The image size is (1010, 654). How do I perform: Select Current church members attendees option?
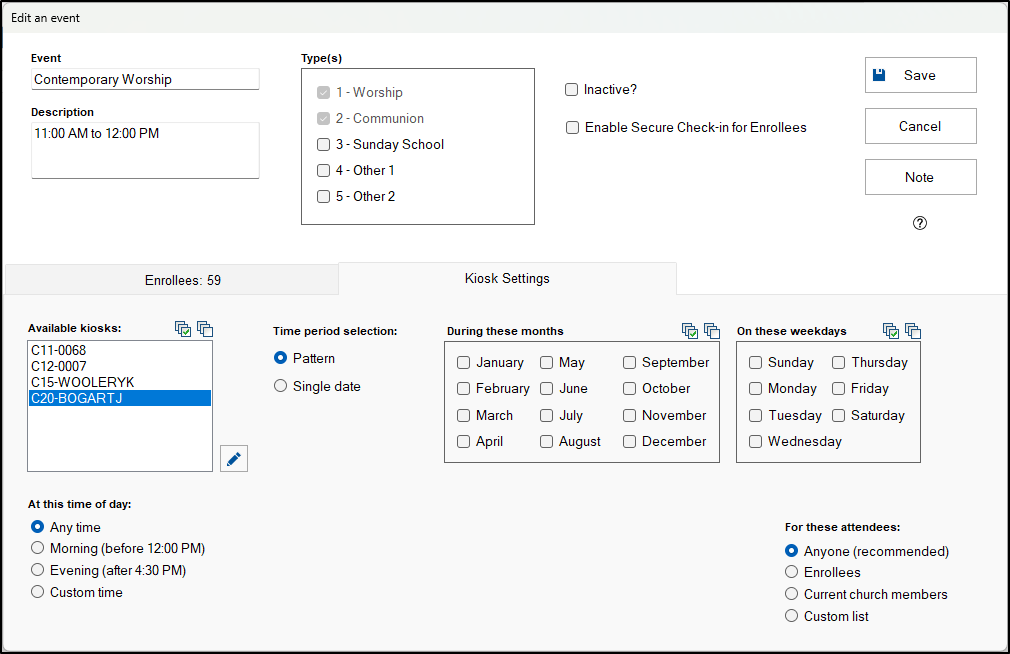pyautogui.click(x=792, y=594)
